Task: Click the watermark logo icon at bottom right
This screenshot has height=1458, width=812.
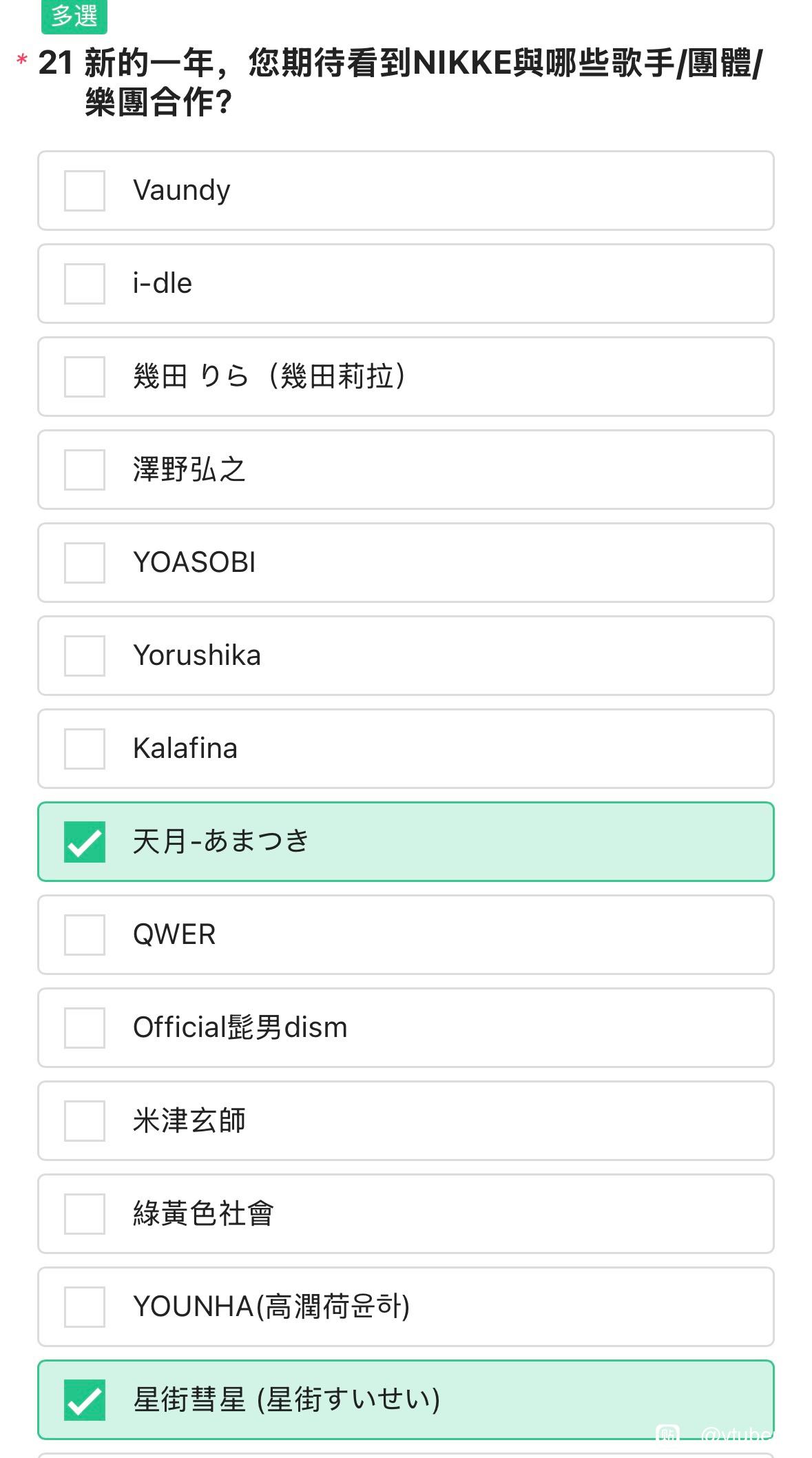Action: click(667, 1435)
